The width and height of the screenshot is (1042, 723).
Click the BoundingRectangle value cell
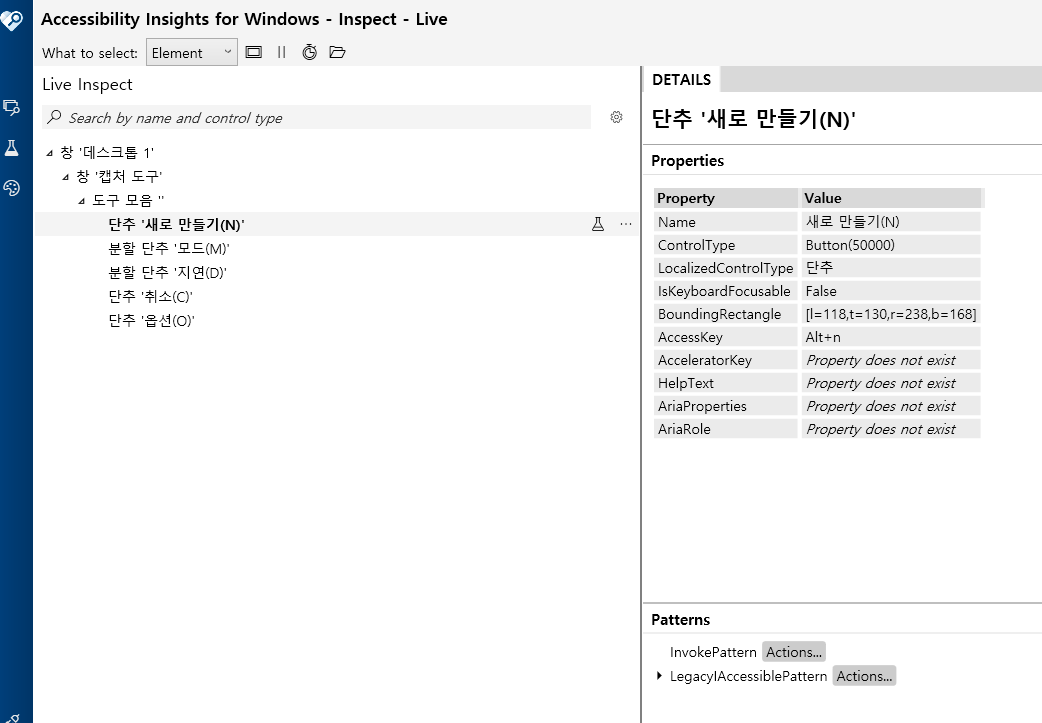891,314
